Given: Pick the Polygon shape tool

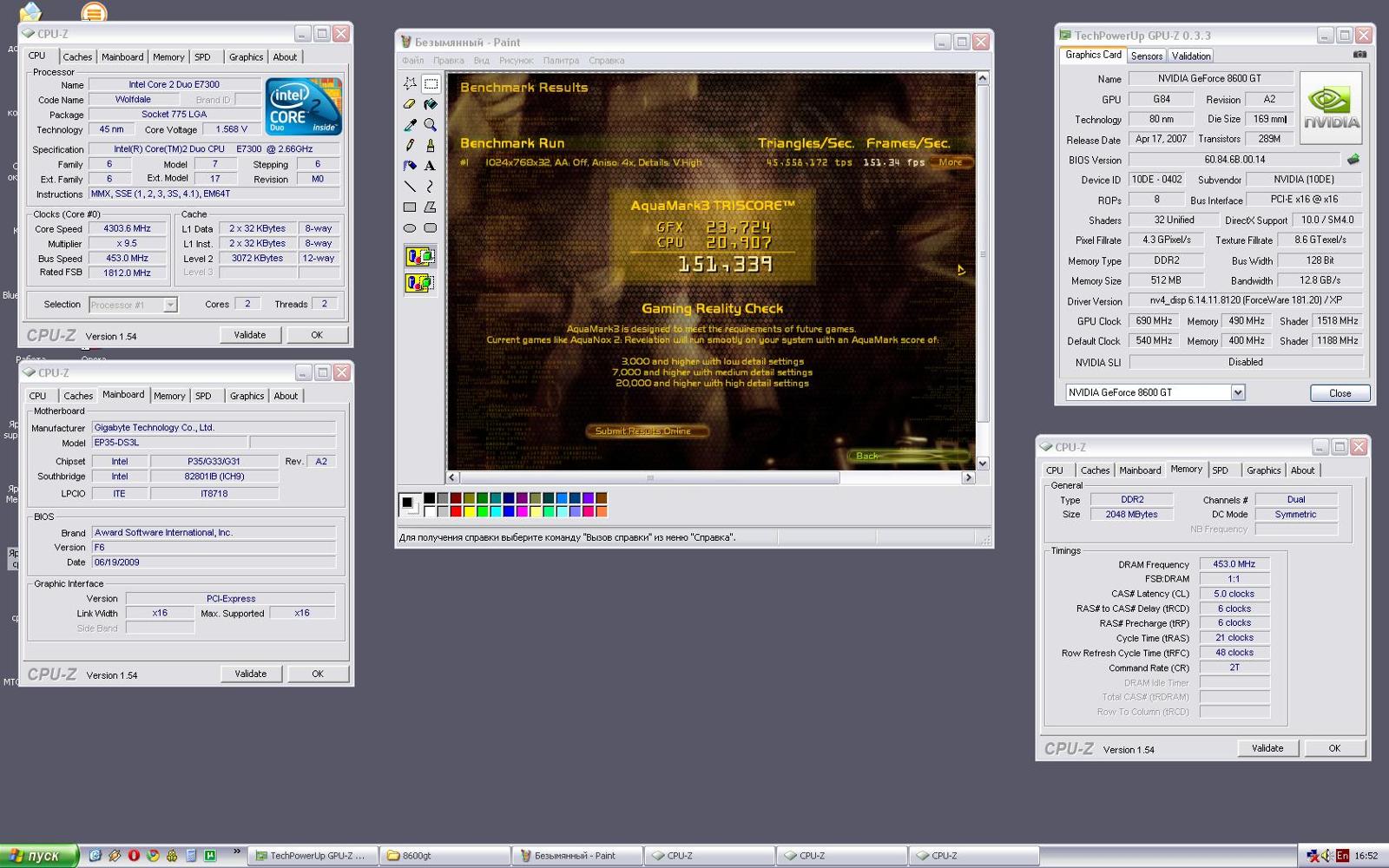Looking at the screenshot, I should 431,207.
